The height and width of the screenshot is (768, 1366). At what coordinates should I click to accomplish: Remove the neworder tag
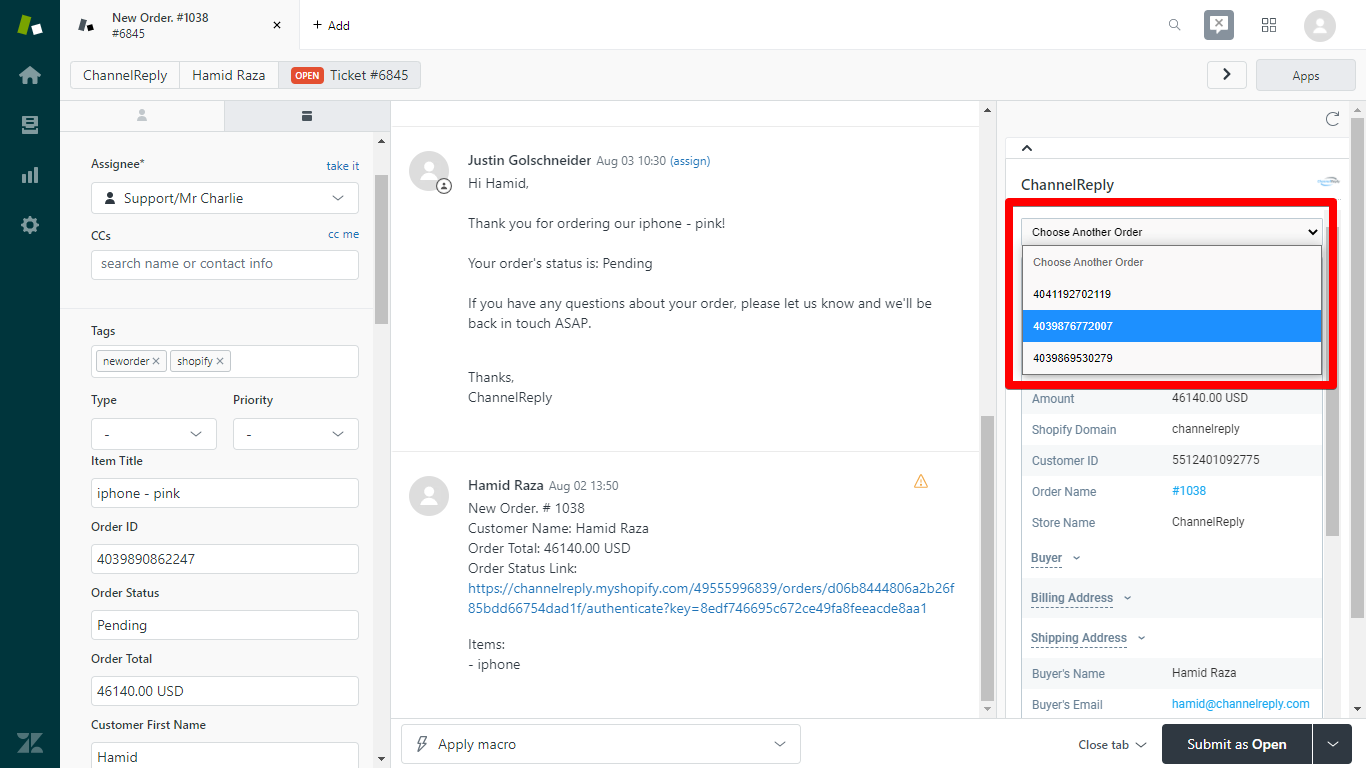tap(157, 361)
